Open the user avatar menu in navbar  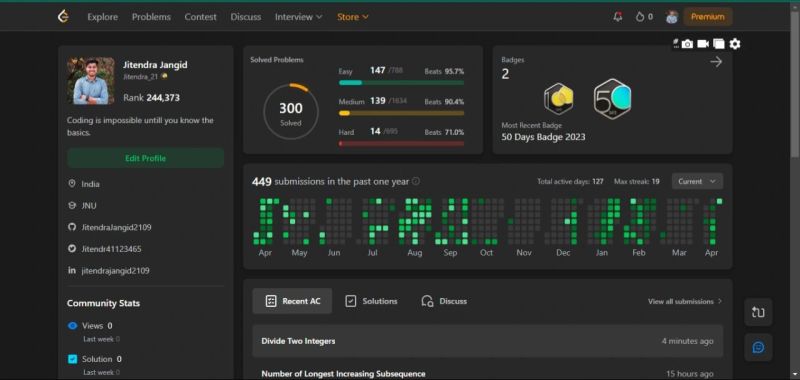click(671, 17)
